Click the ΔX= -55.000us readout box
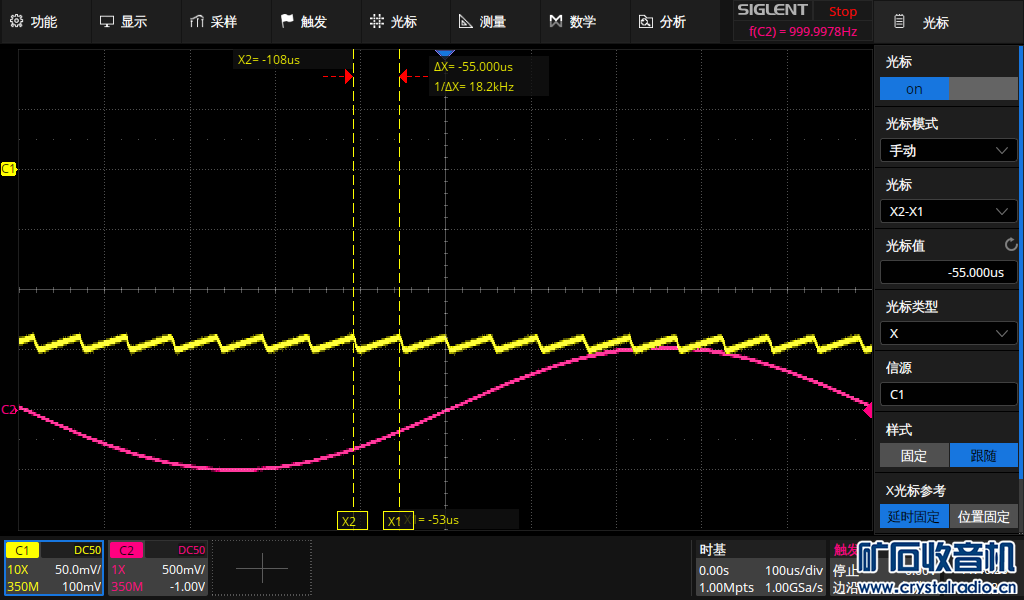Screen dimensions: 1024x600 [473, 67]
